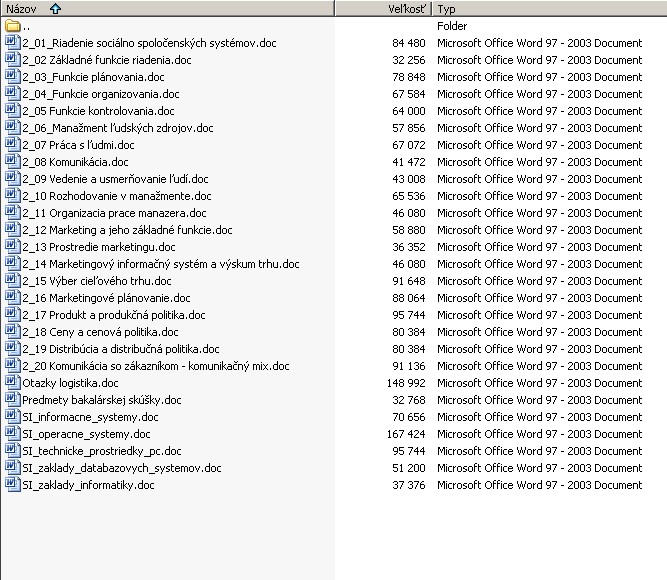Click Word icon beside 2_15 Výber cieľového trhu.doc
Viewport: 667px width, 580px height.
pos(13,281)
